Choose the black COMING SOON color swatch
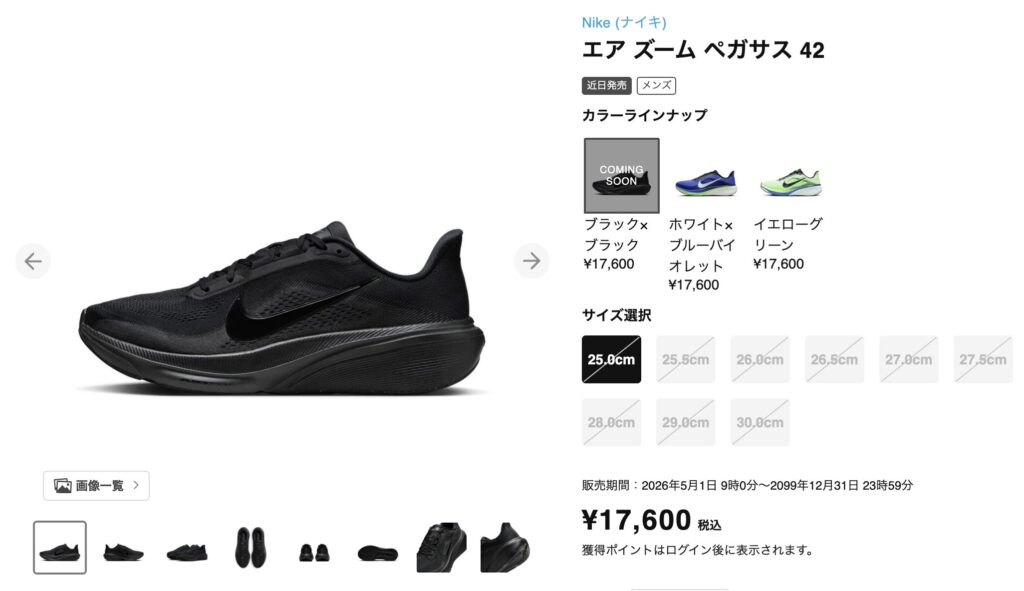The width and height of the screenshot is (1024, 591). tap(621, 175)
